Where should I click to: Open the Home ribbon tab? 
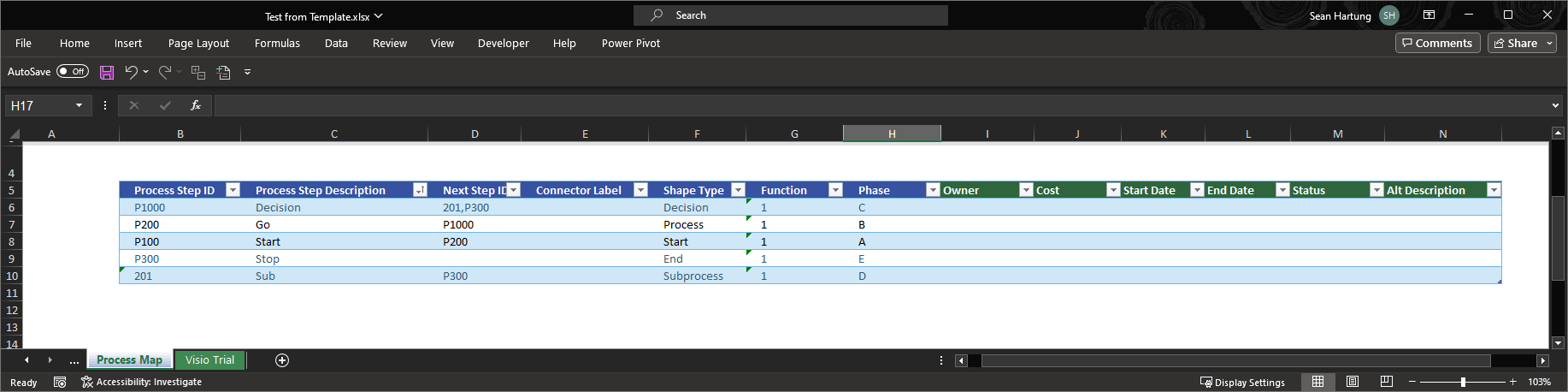pyautogui.click(x=74, y=43)
